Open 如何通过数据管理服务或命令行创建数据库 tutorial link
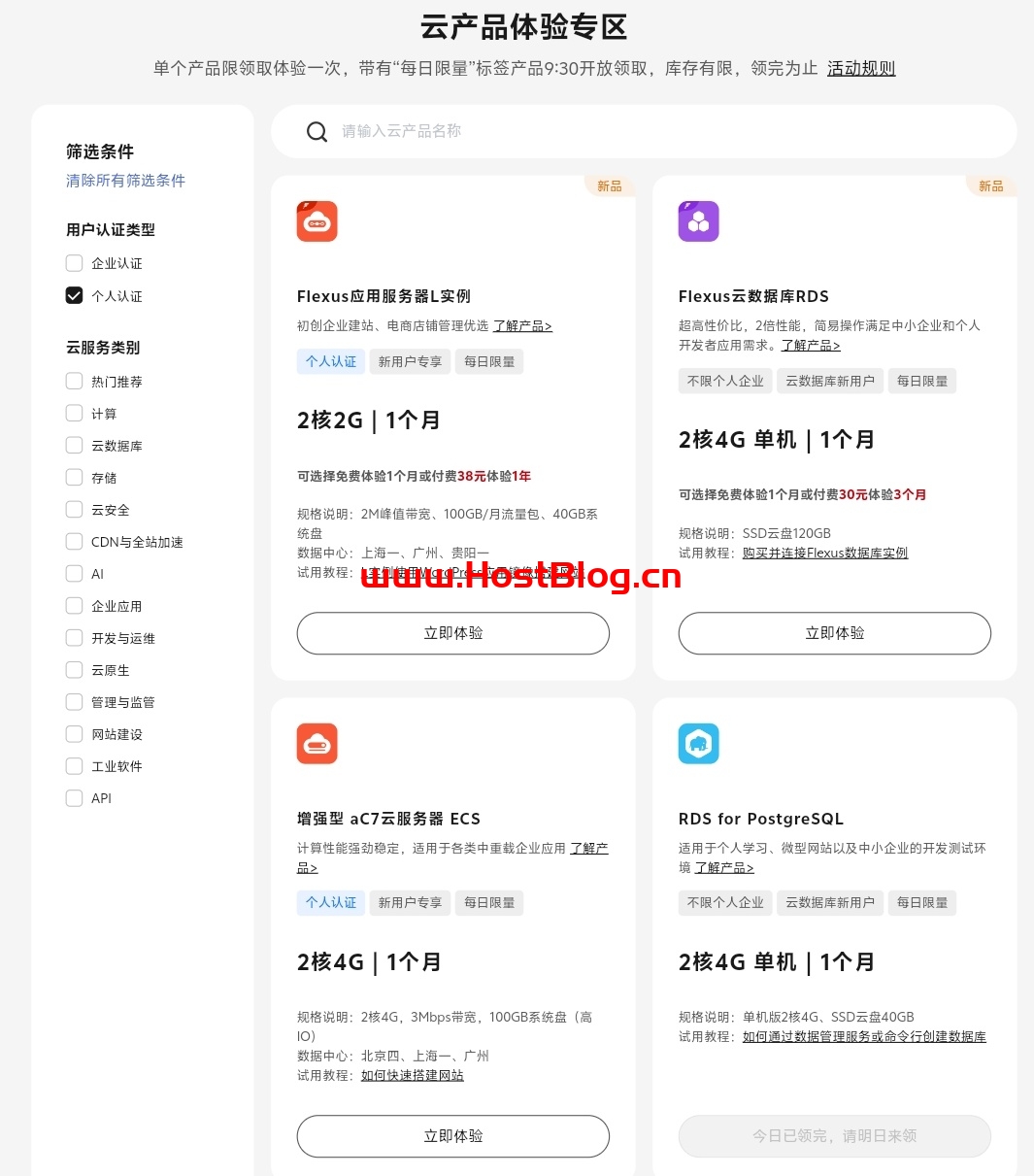The image size is (1034, 1176). point(864,1036)
